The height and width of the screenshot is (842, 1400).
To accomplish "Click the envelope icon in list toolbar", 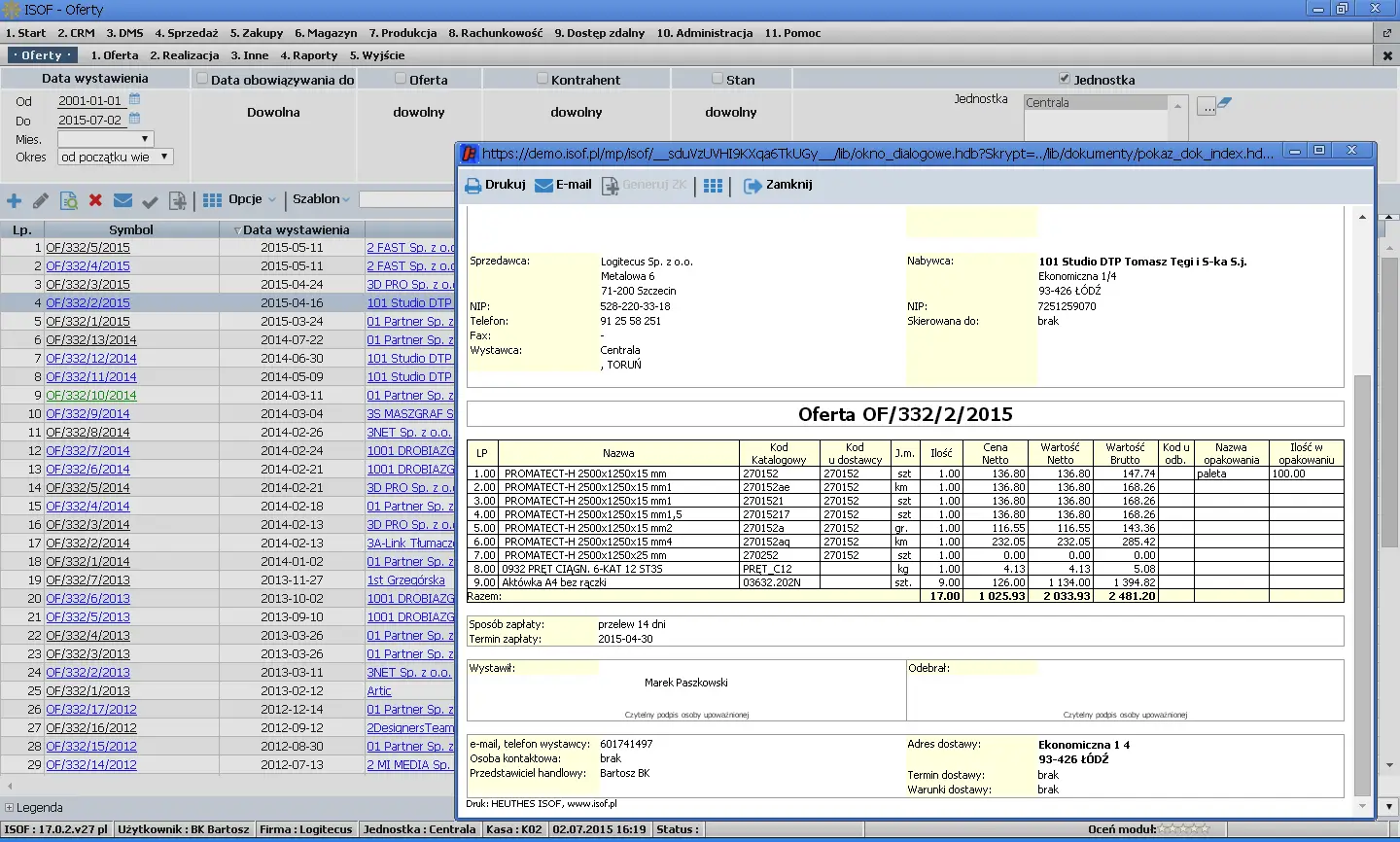I will pos(122,200).
